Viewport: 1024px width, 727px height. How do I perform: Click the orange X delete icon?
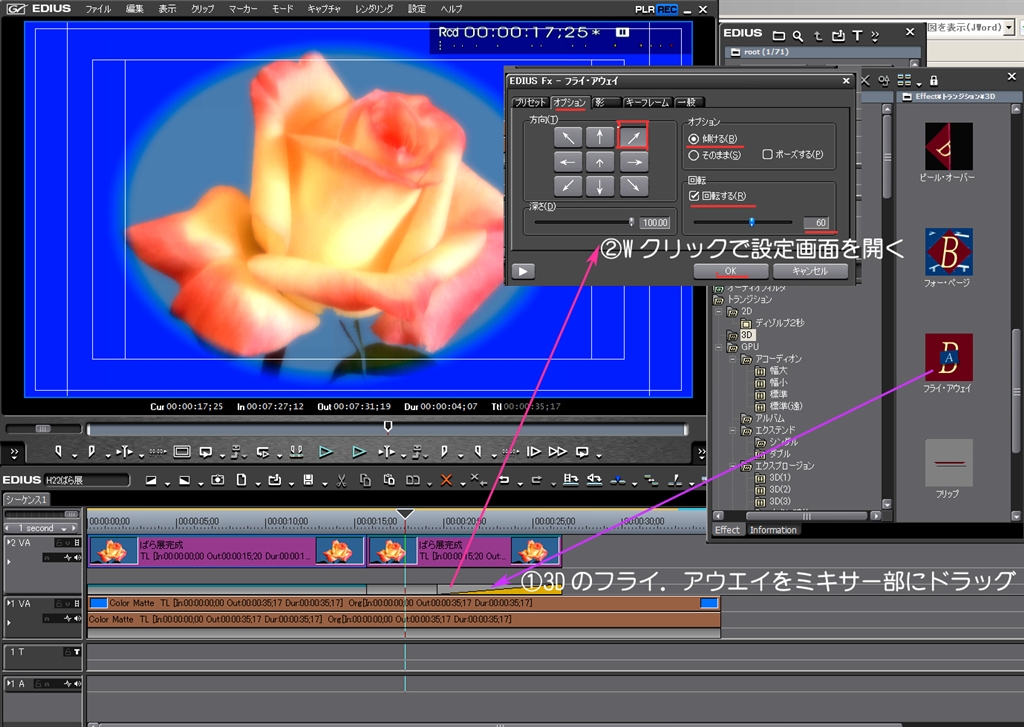[446, 481]
